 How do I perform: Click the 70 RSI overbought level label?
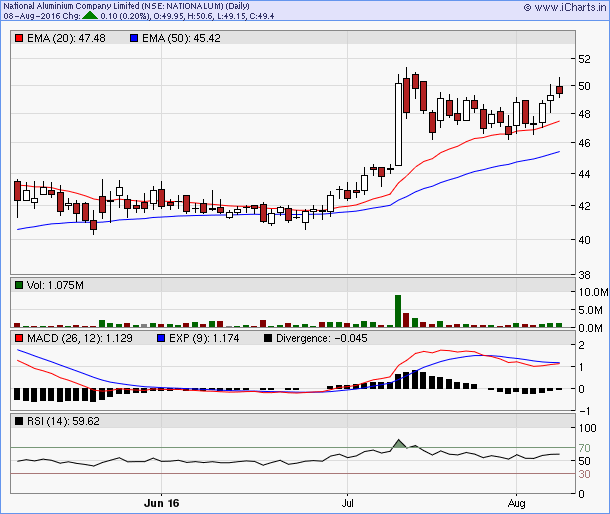click(584, 448)
